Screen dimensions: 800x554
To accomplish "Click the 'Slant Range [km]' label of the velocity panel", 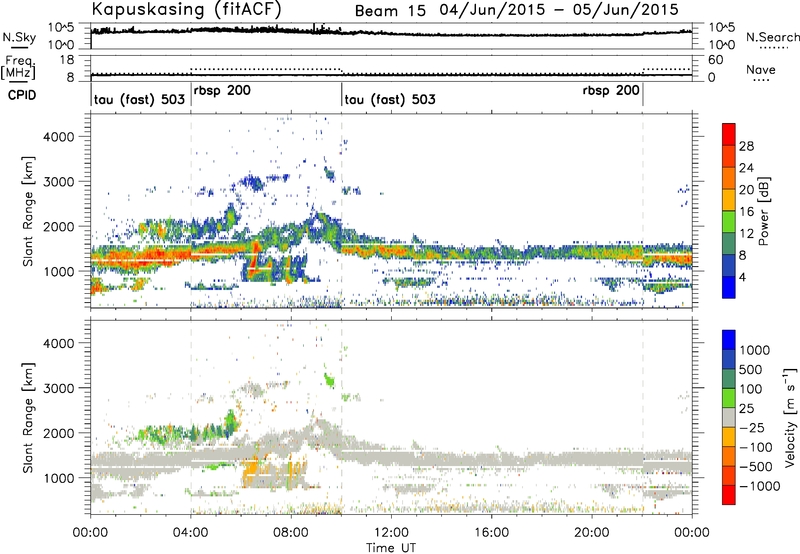I will coord(28,417).
